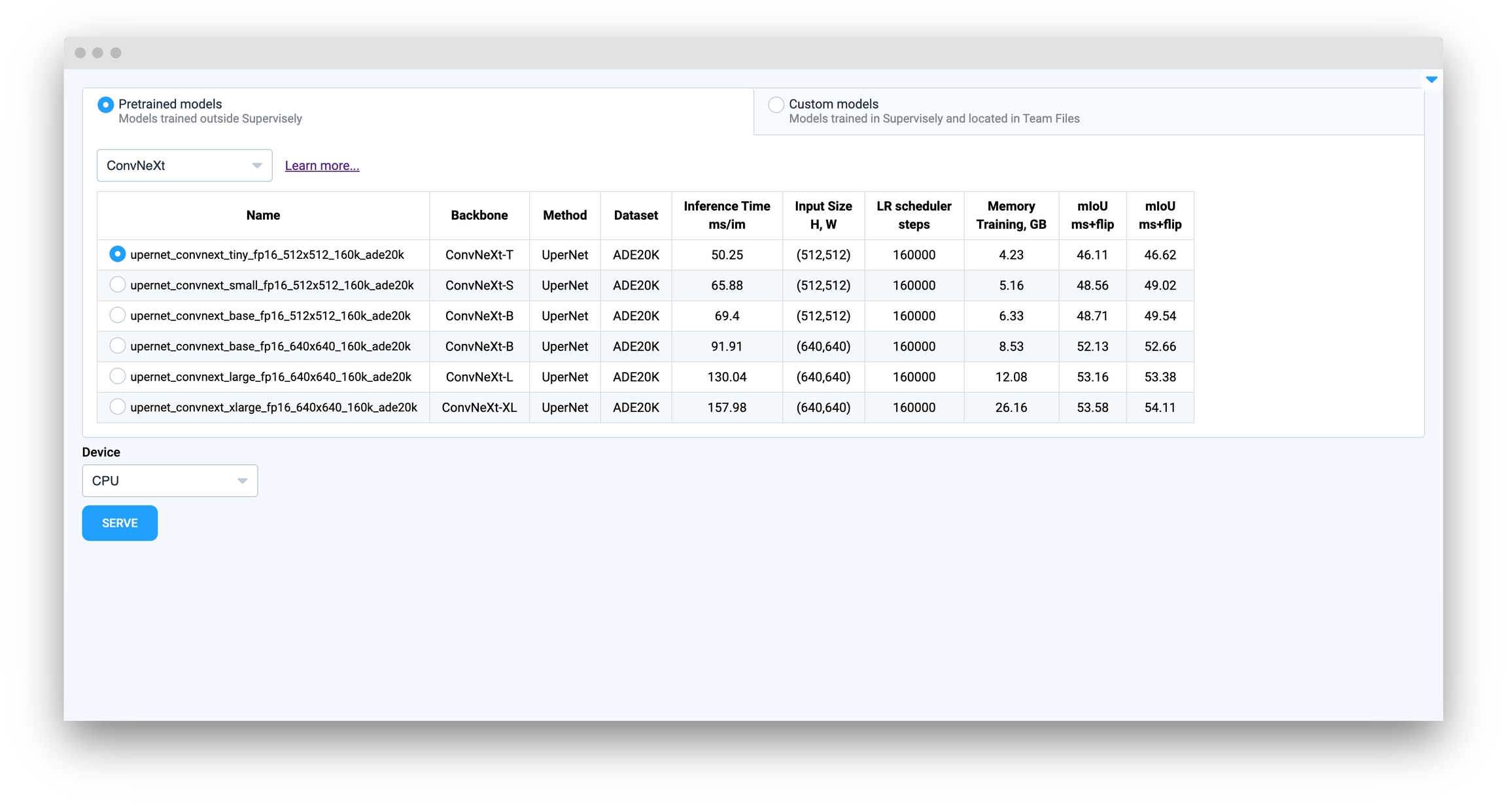1507x812 pixels.
Task: Click the mIoU value 53.58
Action: (1092, 407)
